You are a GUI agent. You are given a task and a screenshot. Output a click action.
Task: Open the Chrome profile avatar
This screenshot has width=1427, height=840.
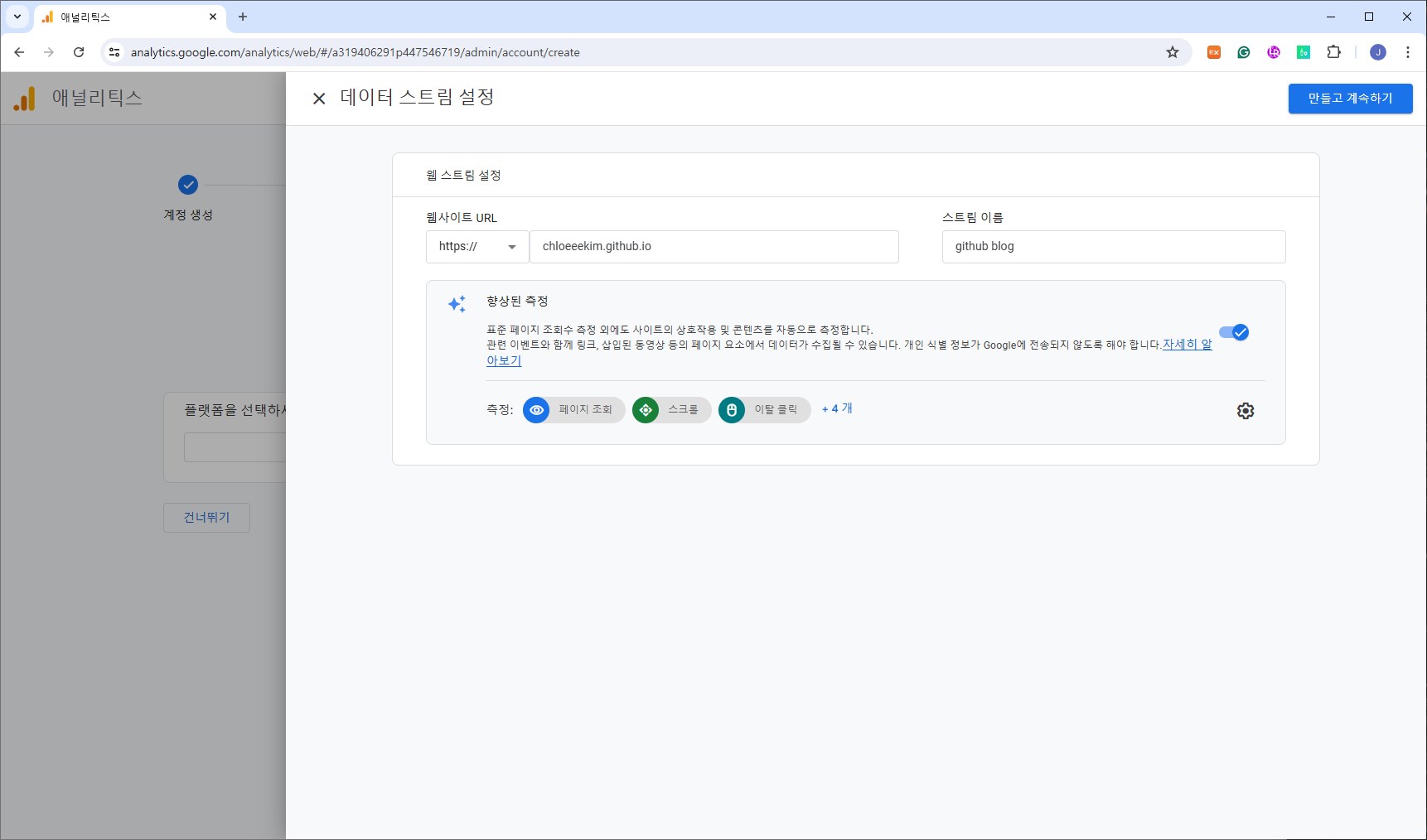click(1378, 52)
